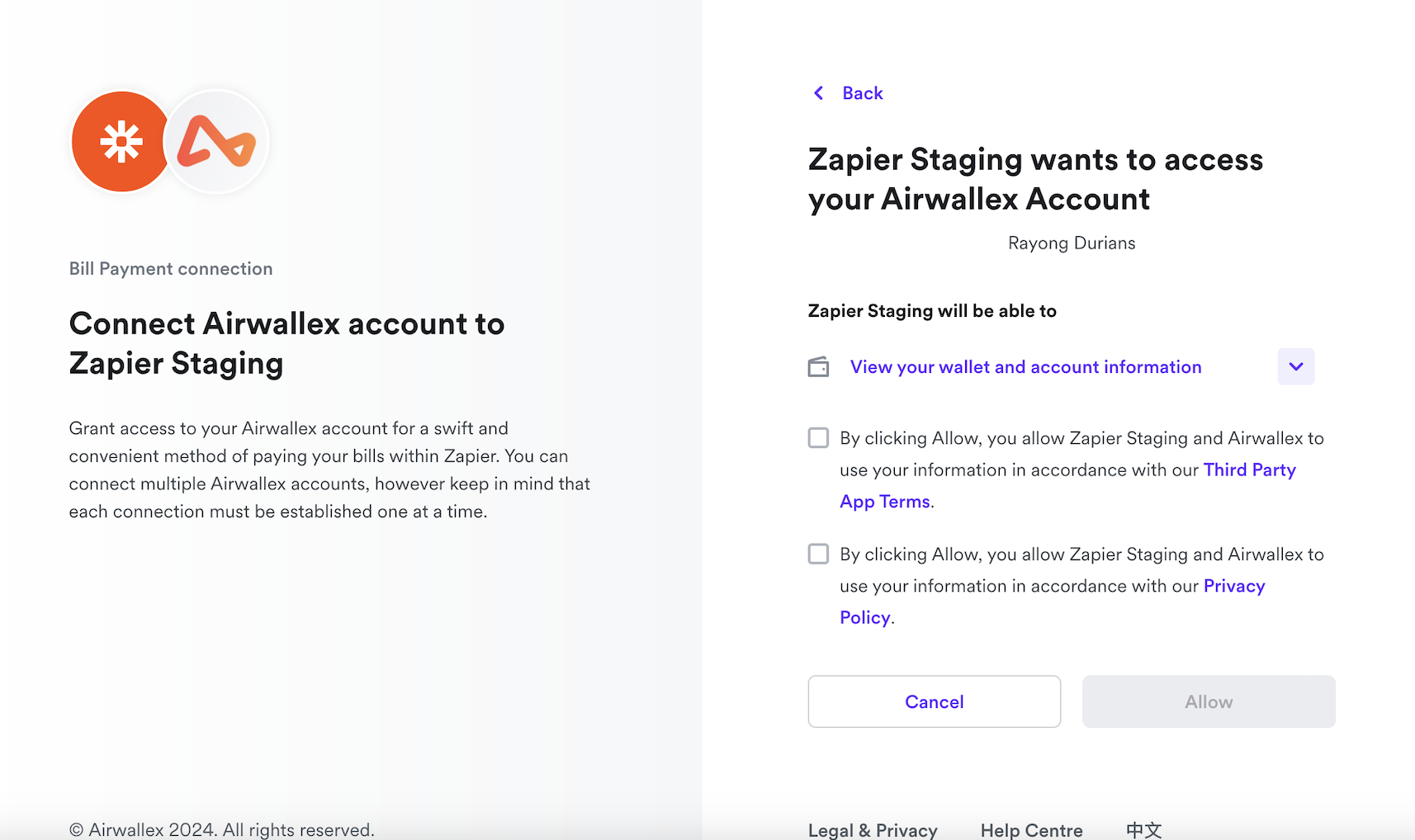Screen dimensions: 1415x840
Task: Click the Airwallex logo icon
Action: pos(216,141)
